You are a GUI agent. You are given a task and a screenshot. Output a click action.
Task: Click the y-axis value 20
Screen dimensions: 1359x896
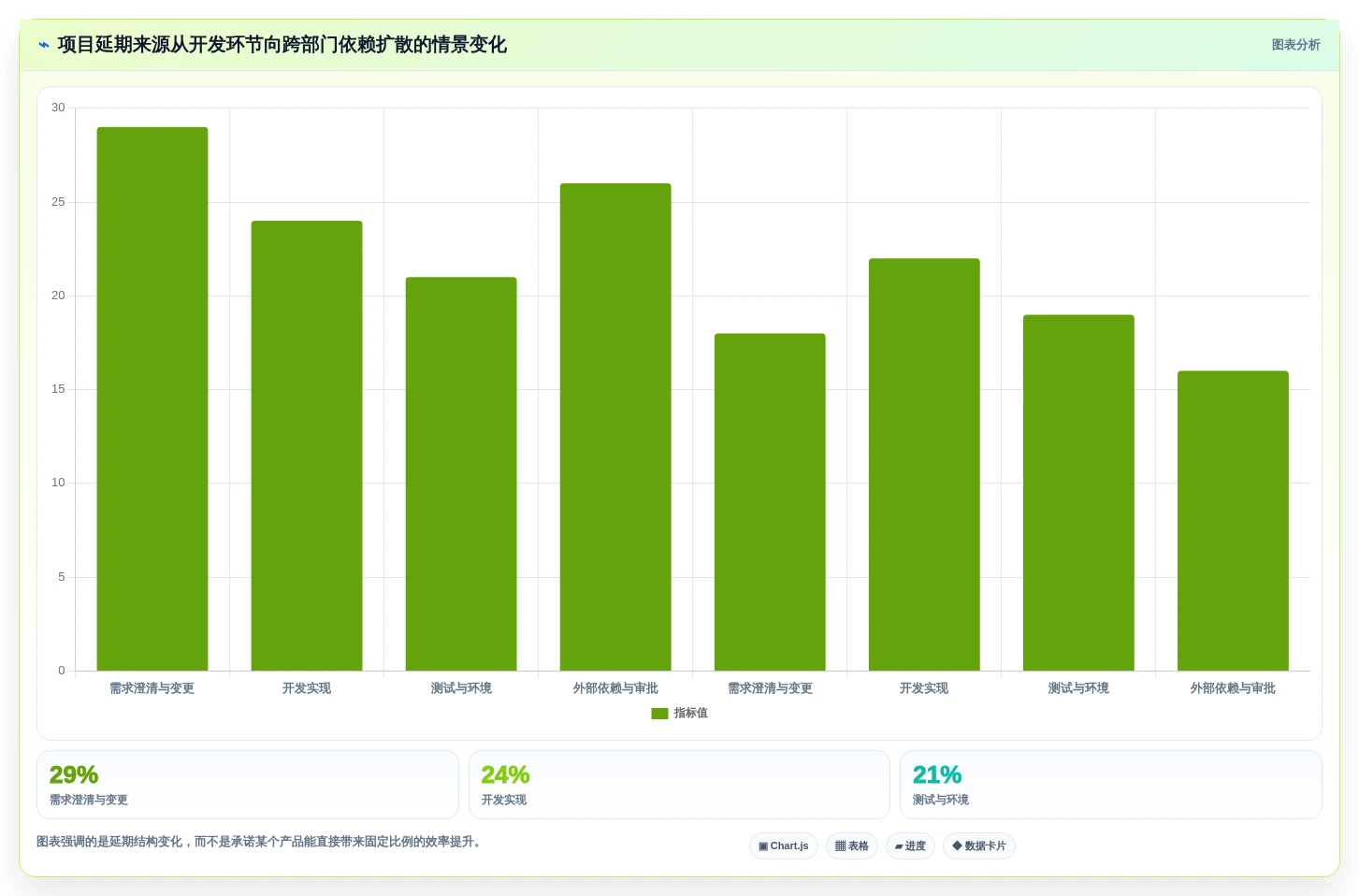click(58, 296)
